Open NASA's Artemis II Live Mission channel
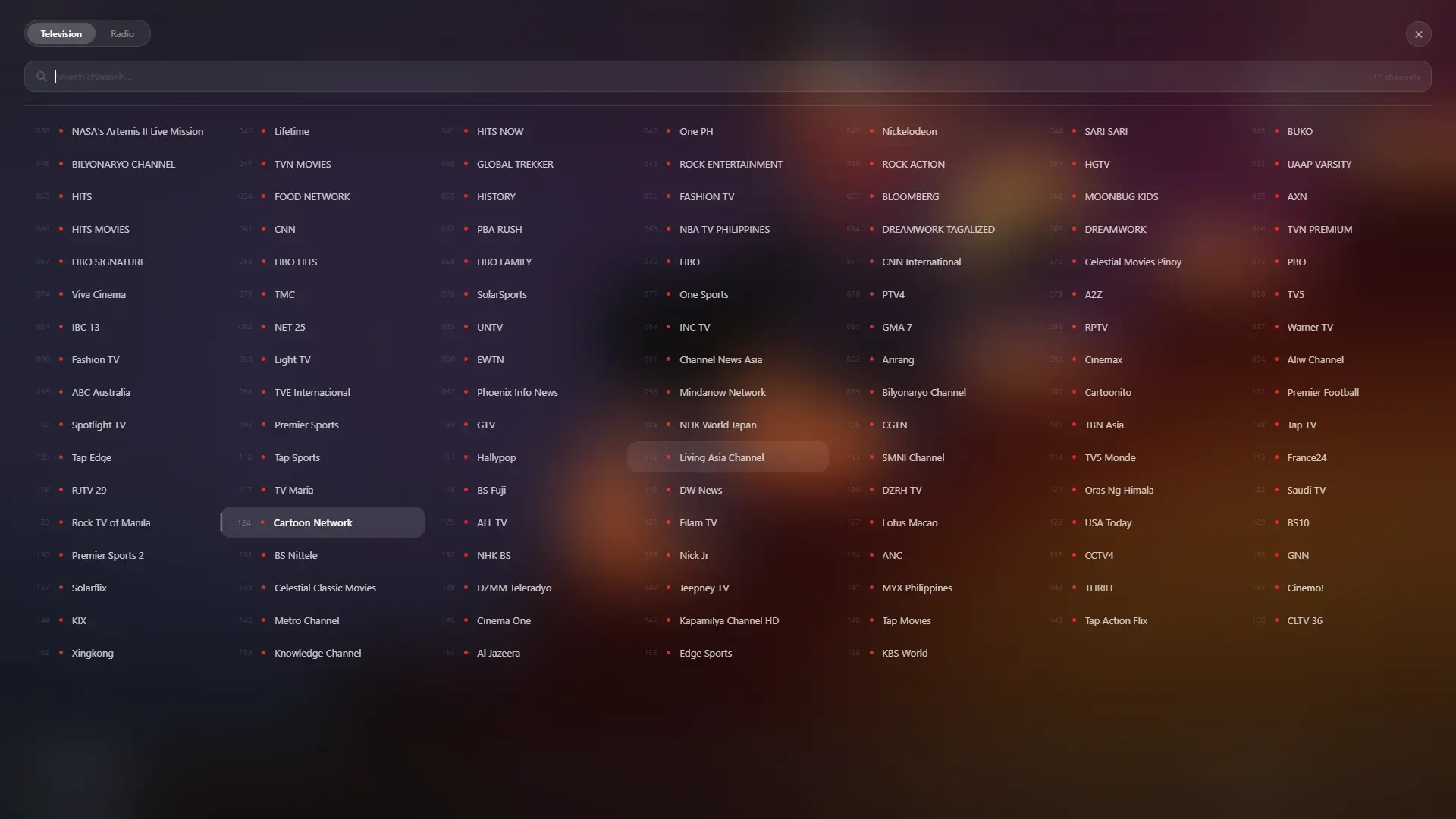Image resolution: width=1456 pixels, height=819 pixels. point(120,131)
